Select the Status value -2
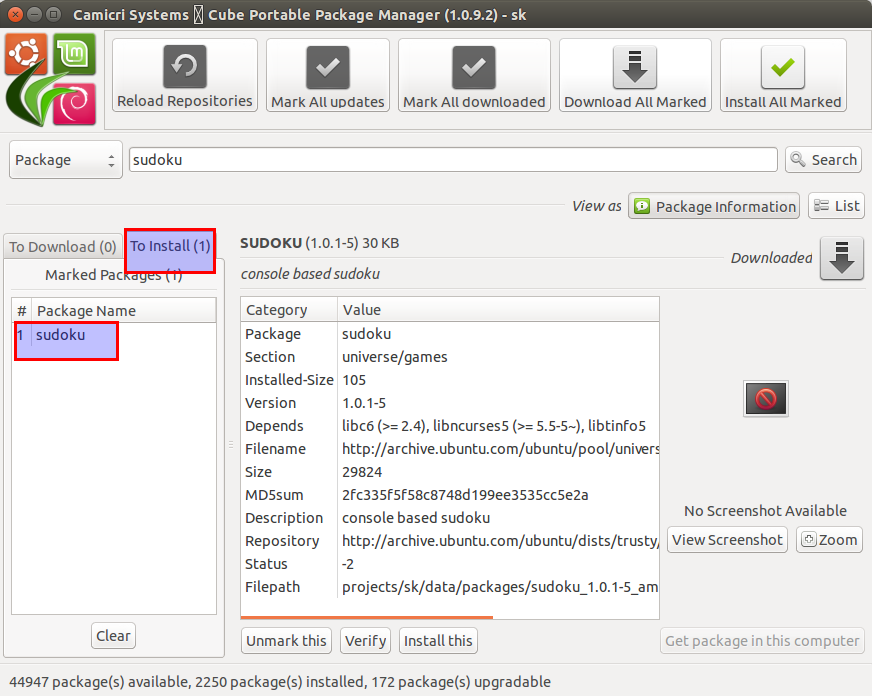 348,564
